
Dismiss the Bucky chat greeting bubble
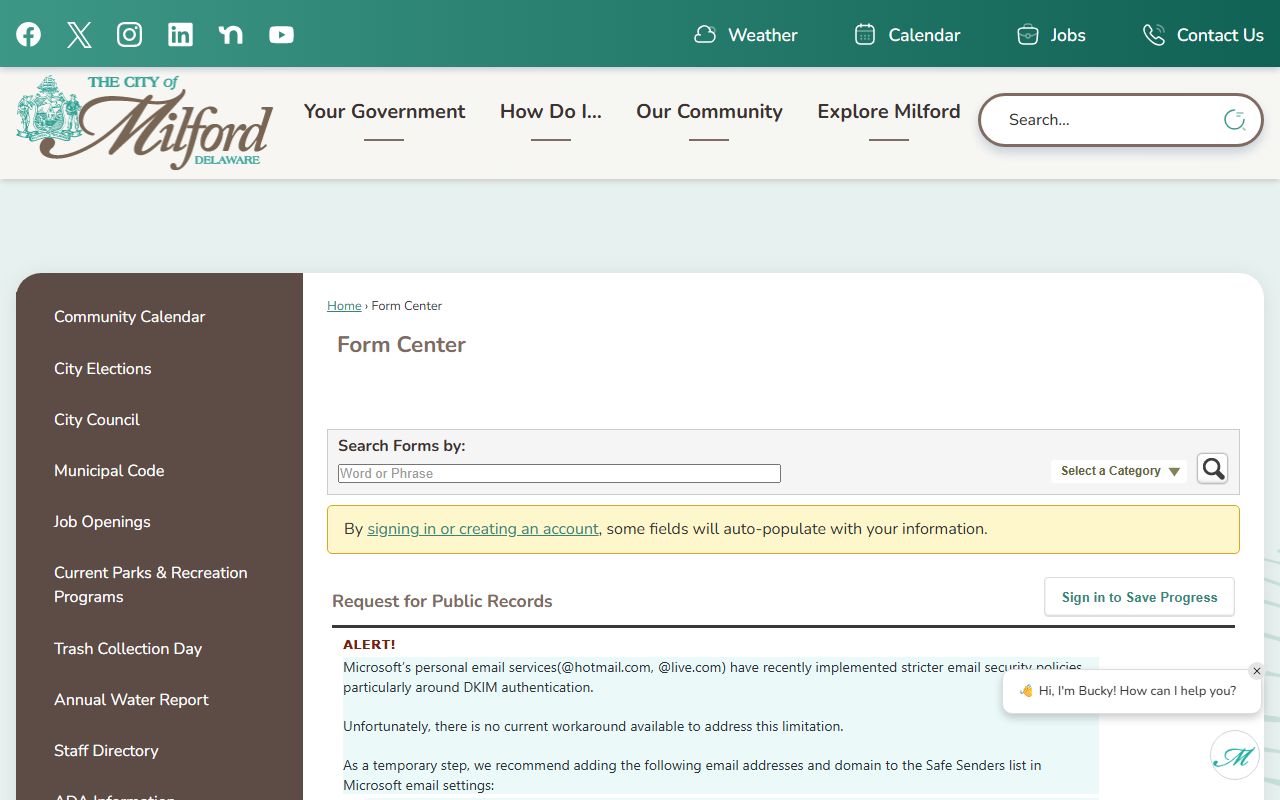tap(1257, 671)
